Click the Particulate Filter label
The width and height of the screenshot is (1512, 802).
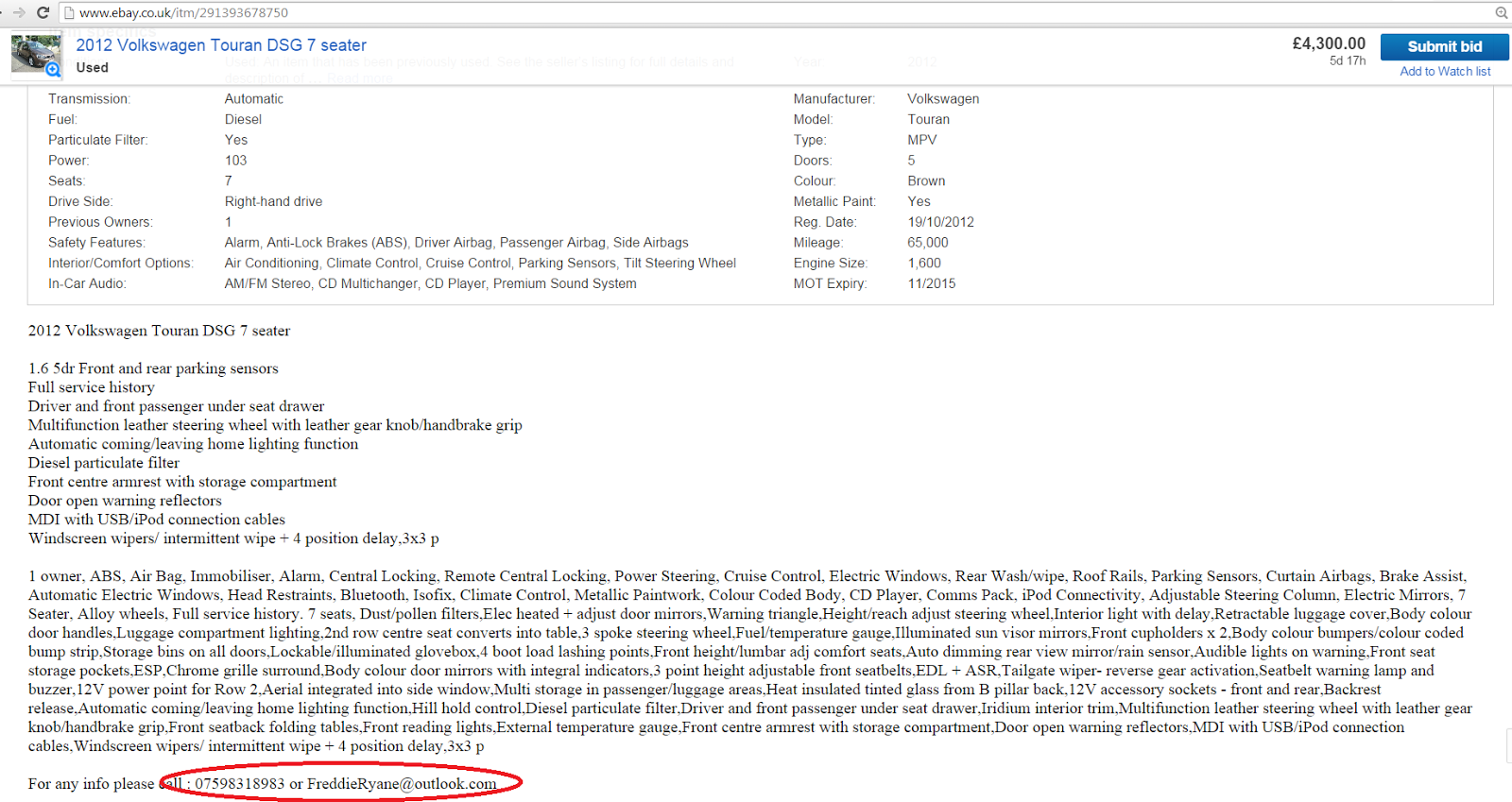coord(98,140)
